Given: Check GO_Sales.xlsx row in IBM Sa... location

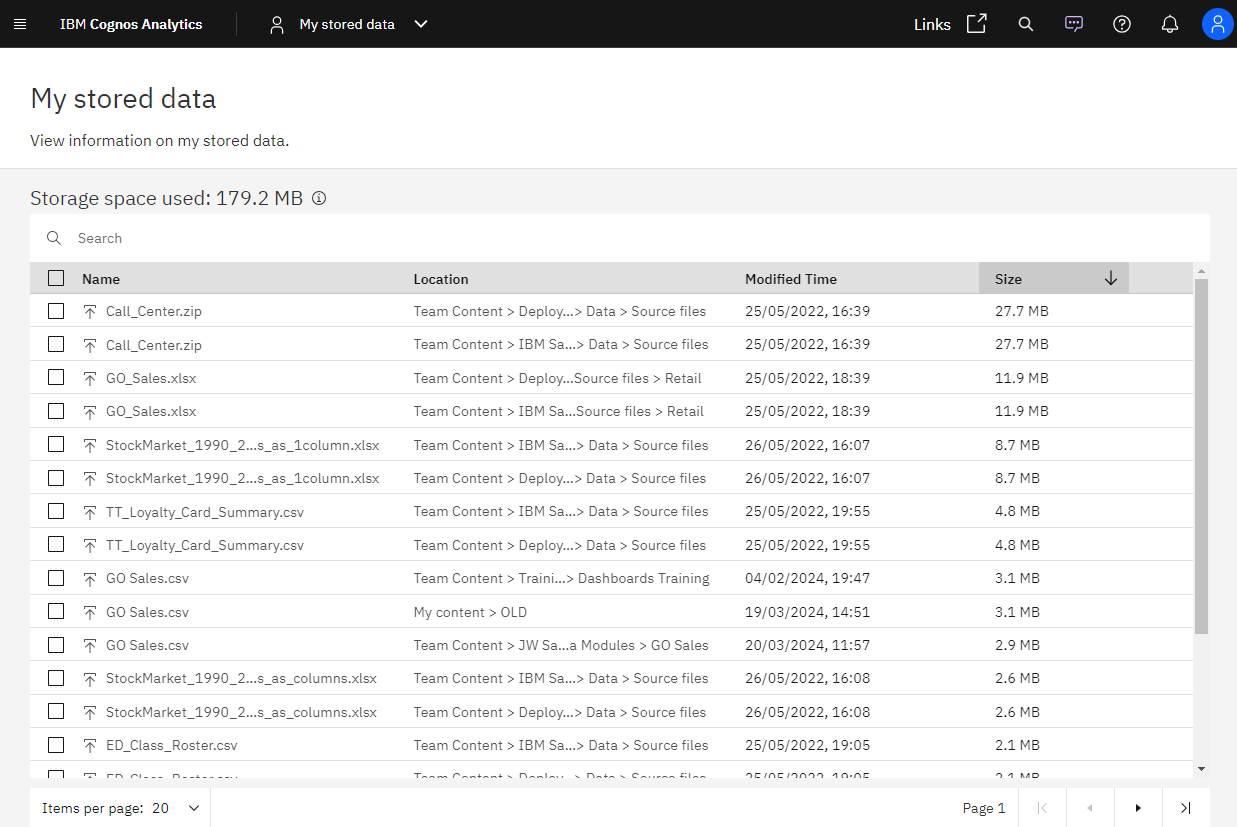Looking at the screenshot, I should tap(56, 411).
